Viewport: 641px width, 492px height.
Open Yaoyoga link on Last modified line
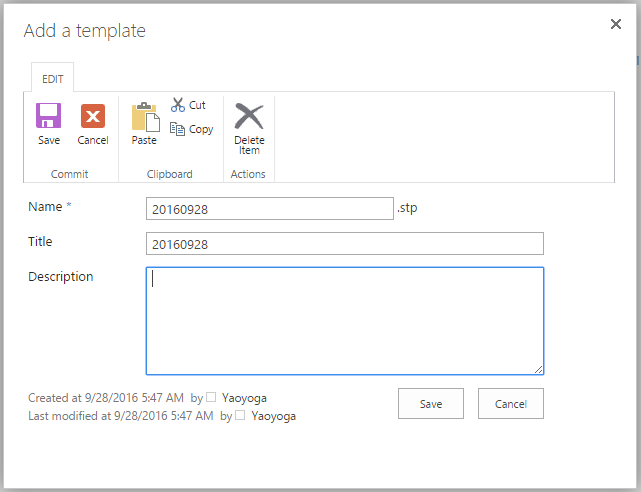tap(273, 416)
